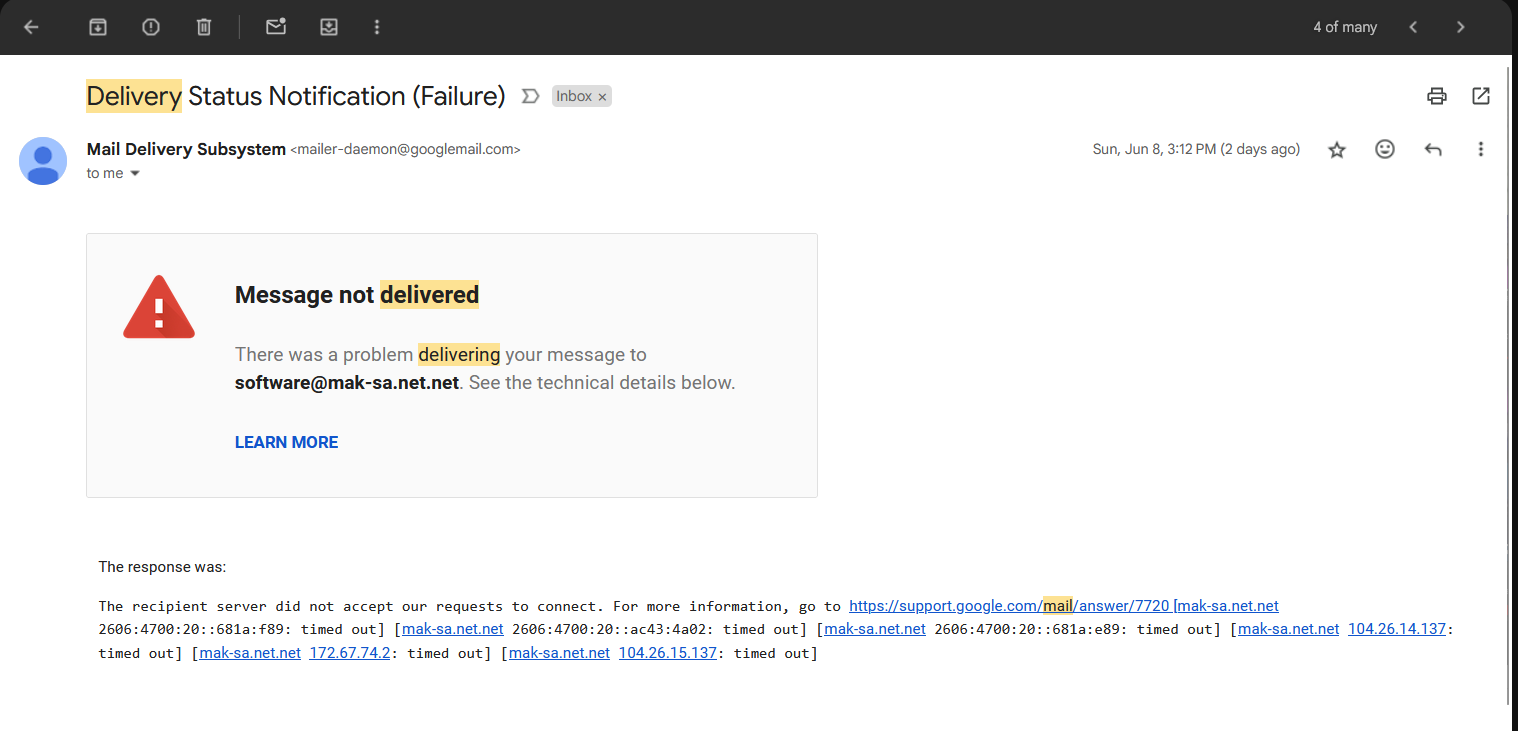The width and height of the screenshot is (1518, 731).
Task: Toggle the importance marker next to subject
Action: (x=531, y=96)
